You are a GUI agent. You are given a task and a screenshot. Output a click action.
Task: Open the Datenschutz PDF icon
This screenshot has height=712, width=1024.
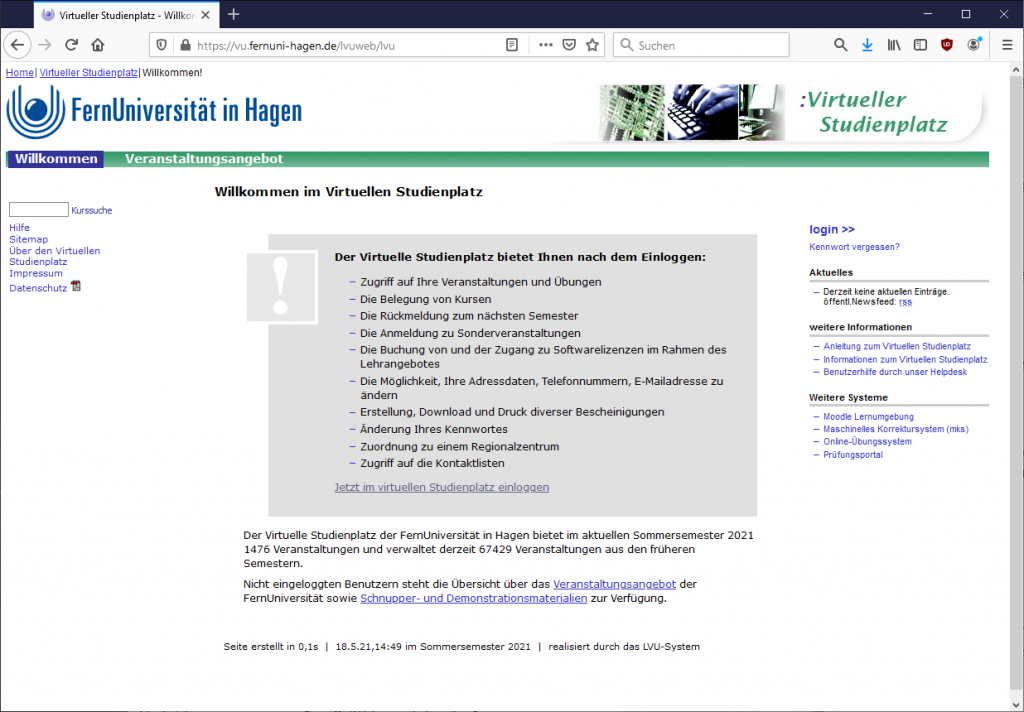point(76,286)
